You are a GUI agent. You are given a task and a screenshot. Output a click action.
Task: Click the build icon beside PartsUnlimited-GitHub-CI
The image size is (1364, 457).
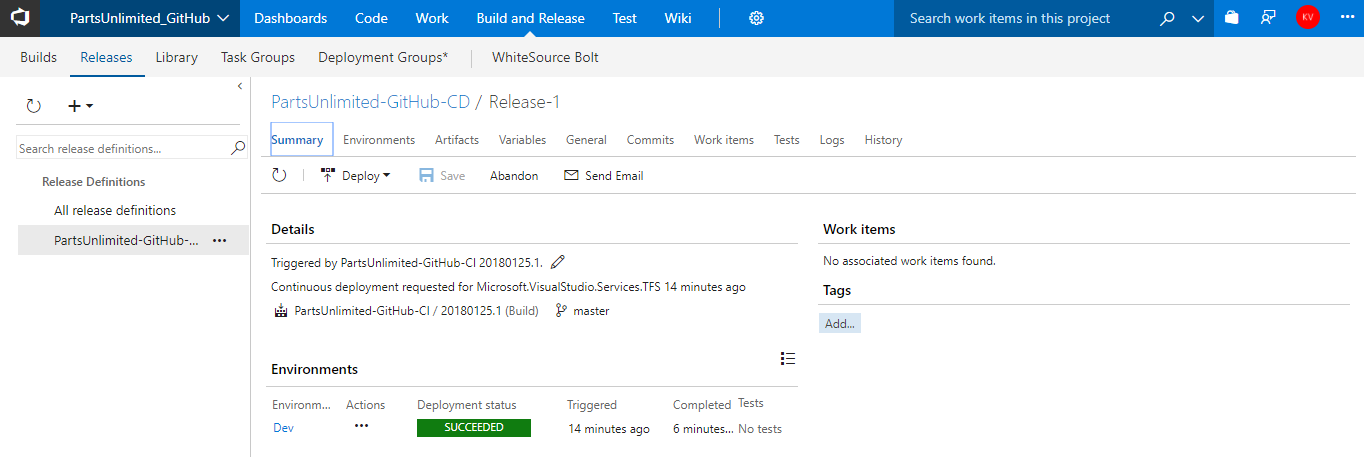coord(280,311)
